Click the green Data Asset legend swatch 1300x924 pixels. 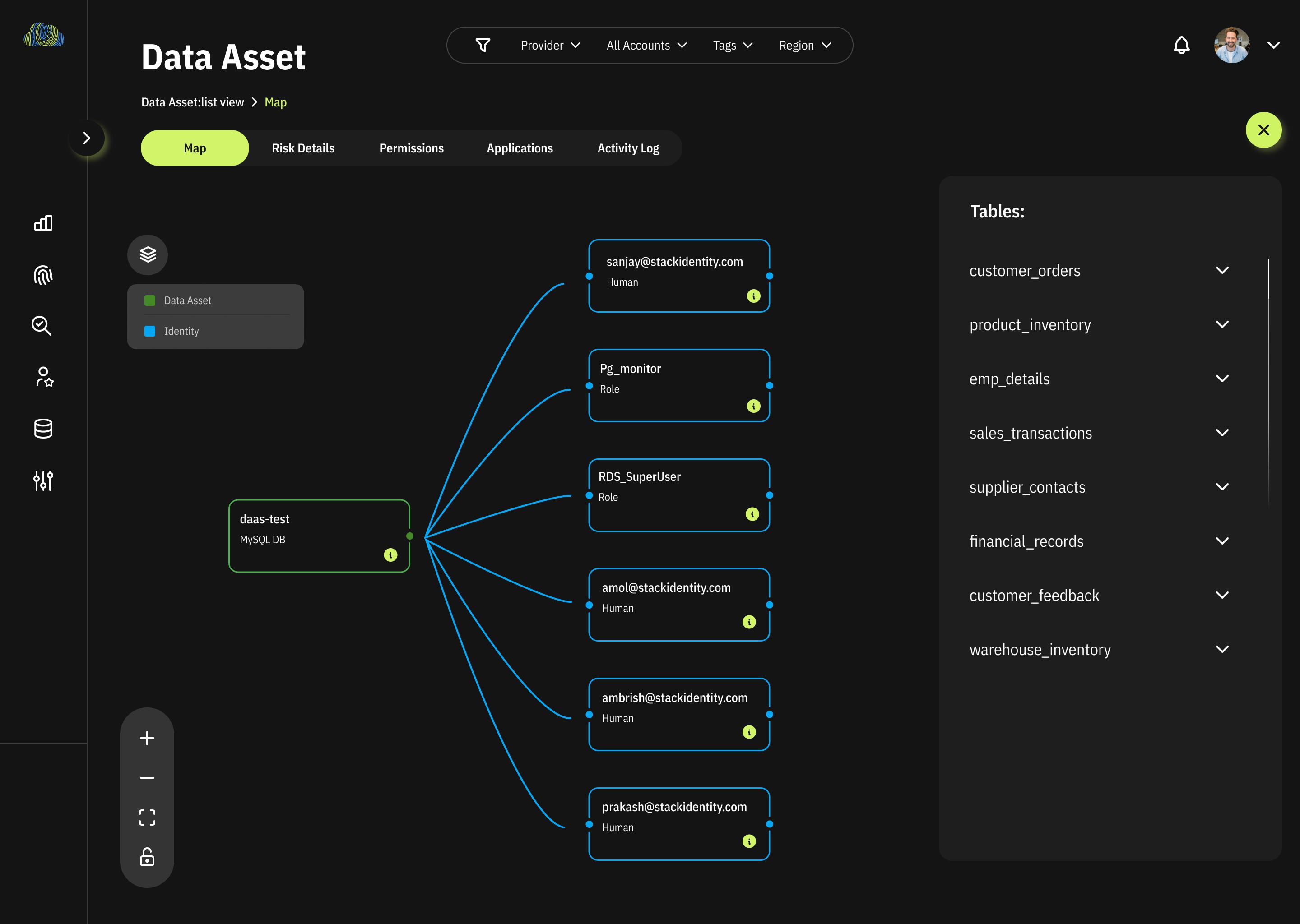pos(150,300)
